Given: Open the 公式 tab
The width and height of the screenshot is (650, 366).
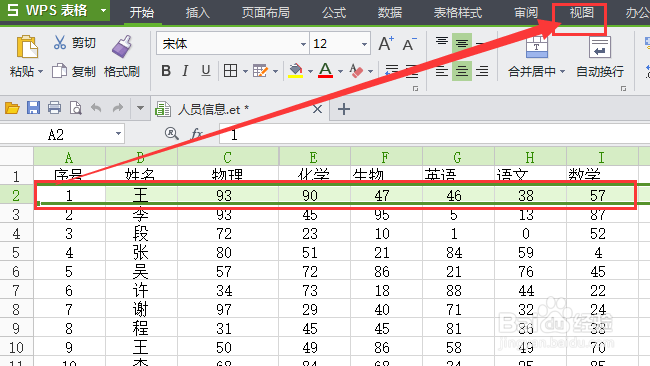Looking at the screenshot, I should 334,12.
